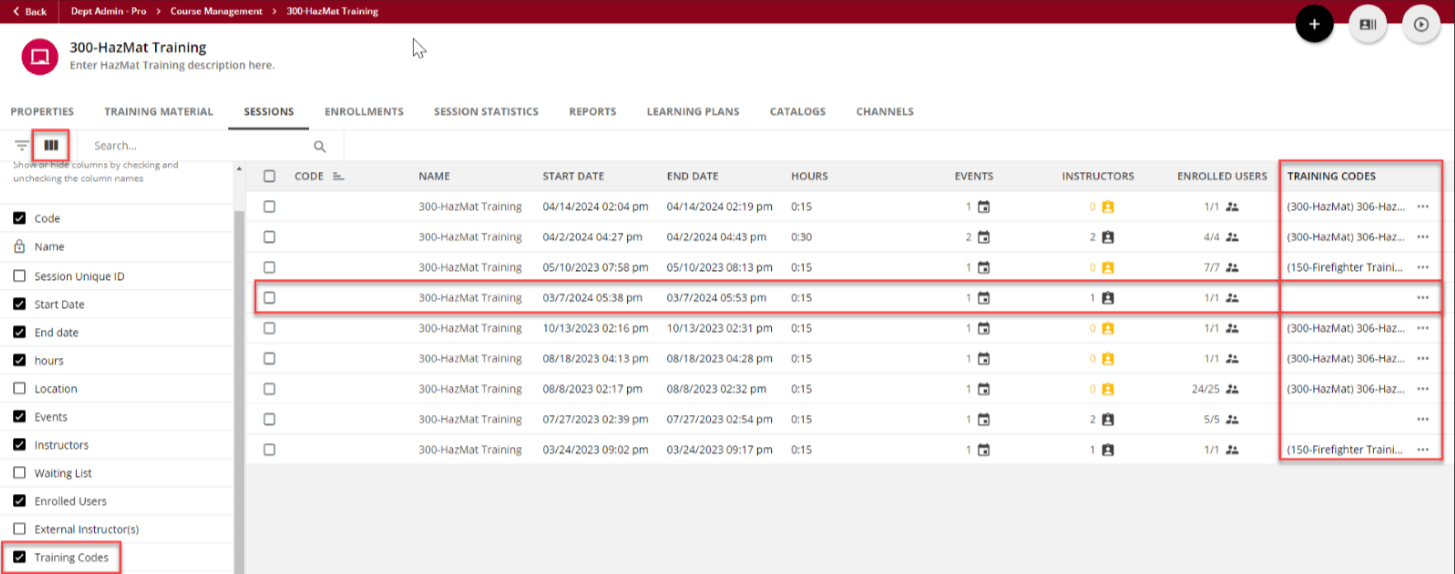Image resolution: width=1455 pixels, height=574 pixels.
Task: Click the filter list icon
Action: [21, 146]
